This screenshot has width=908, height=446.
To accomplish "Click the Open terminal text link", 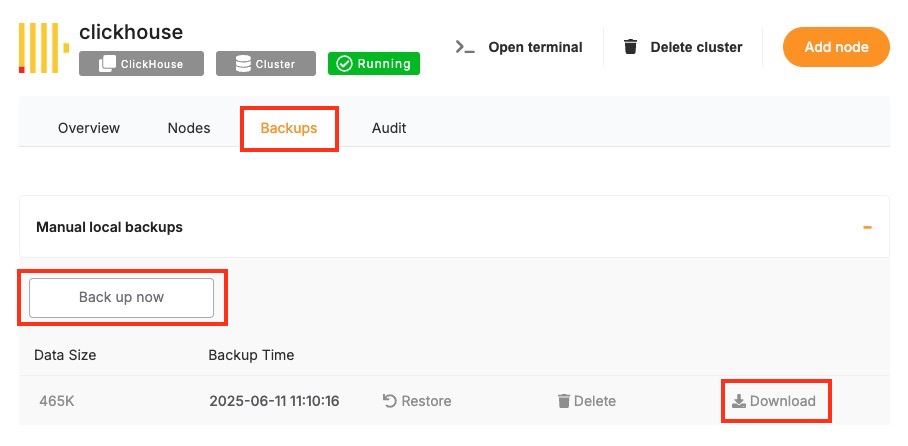I will 535,47.
